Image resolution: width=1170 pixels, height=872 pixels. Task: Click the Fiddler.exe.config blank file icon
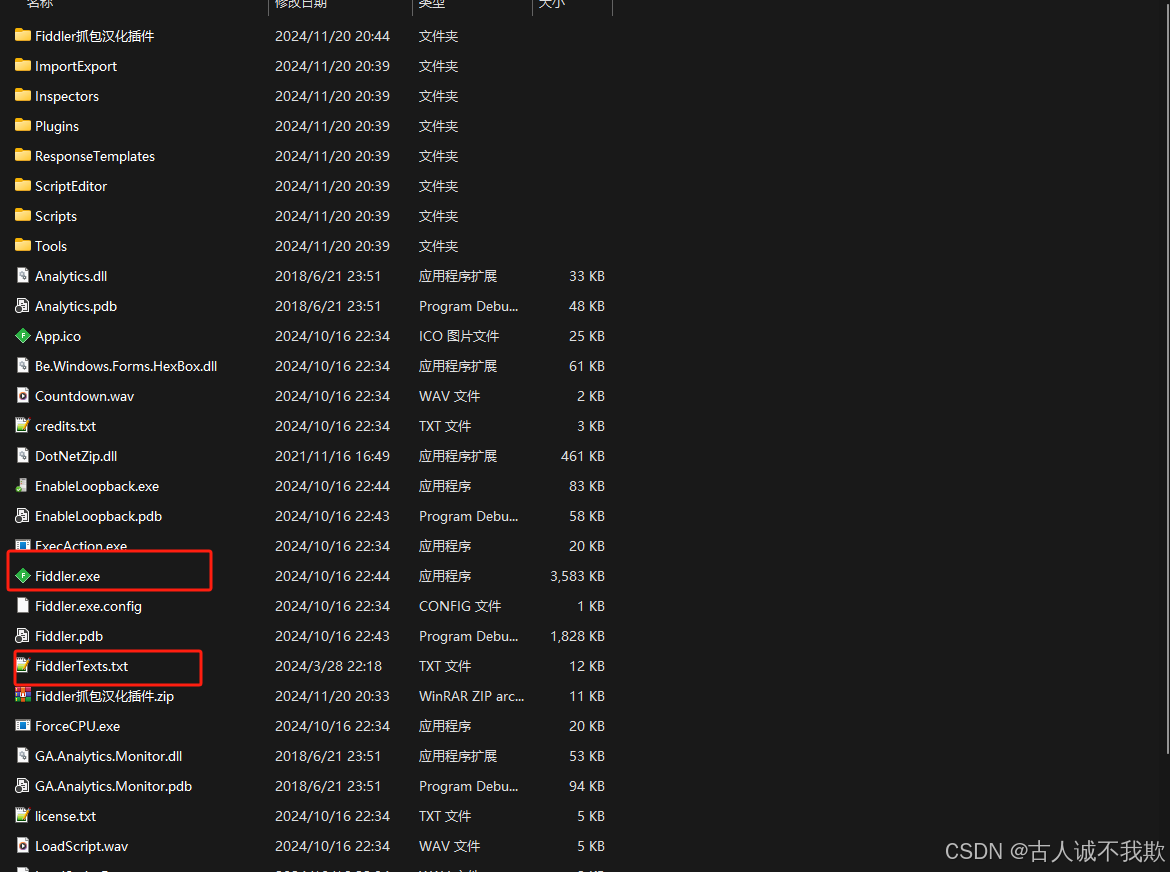[23, 606]
